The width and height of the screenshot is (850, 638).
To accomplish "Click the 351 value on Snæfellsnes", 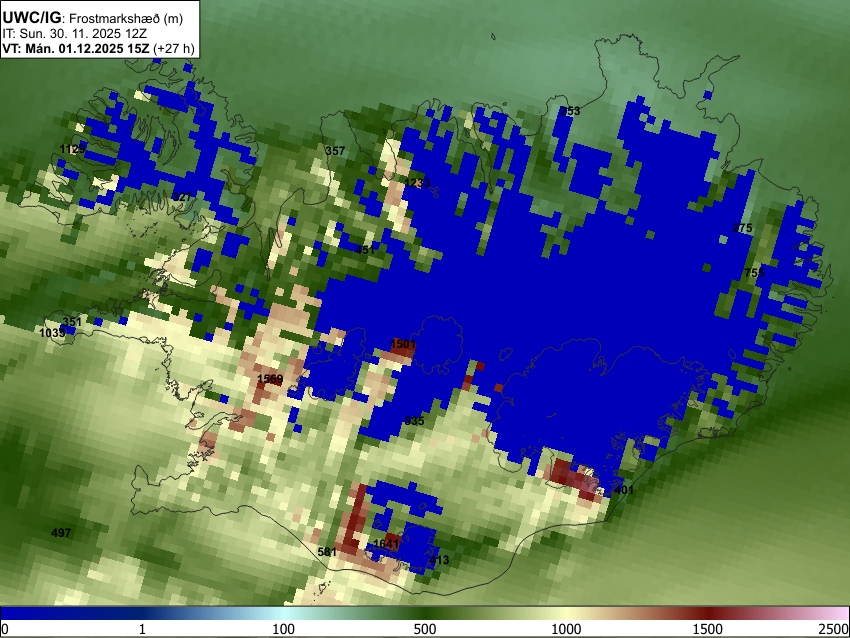I will tap(72, 322).
